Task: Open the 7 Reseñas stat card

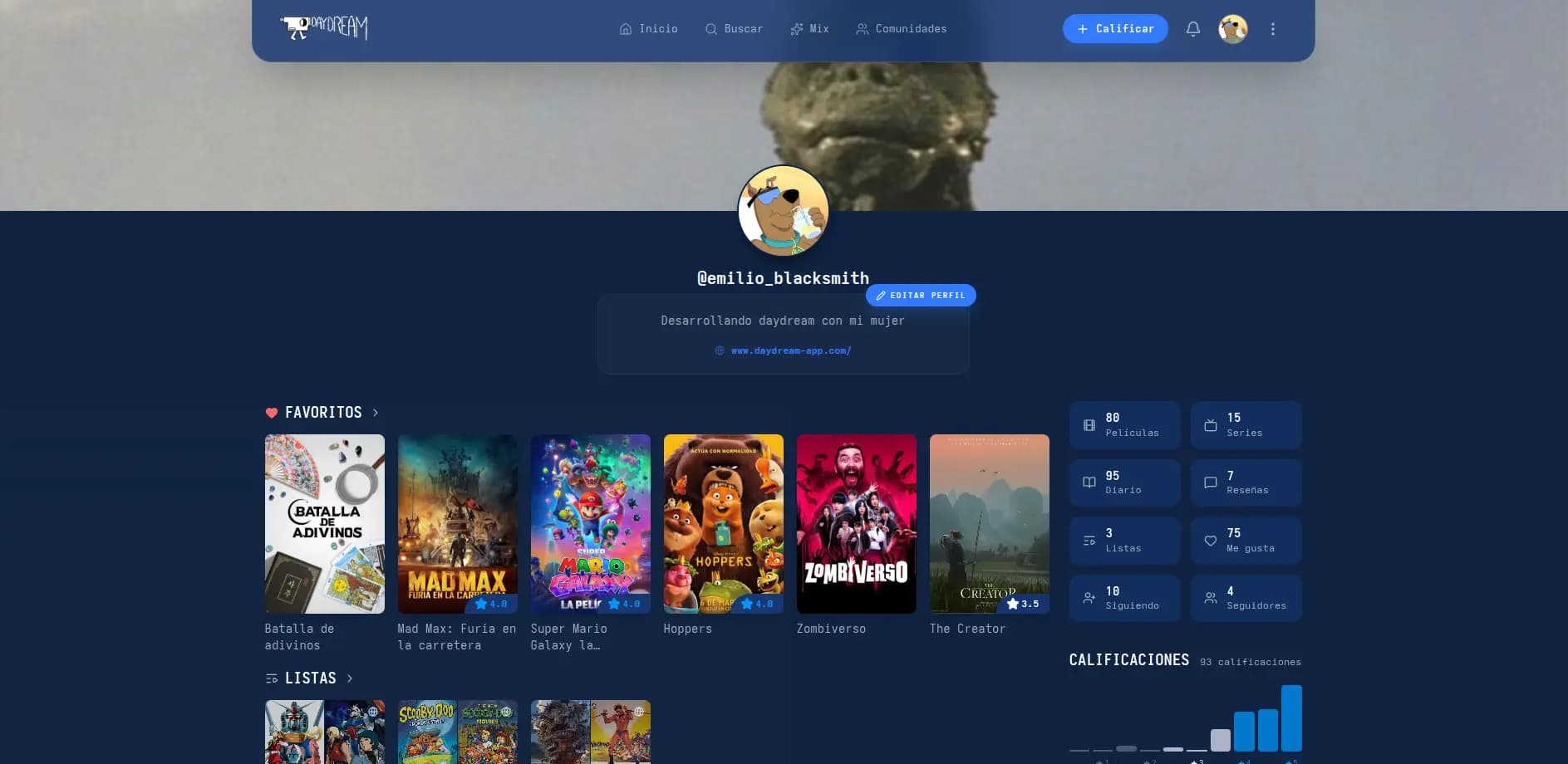Action: click(1246, 482)
